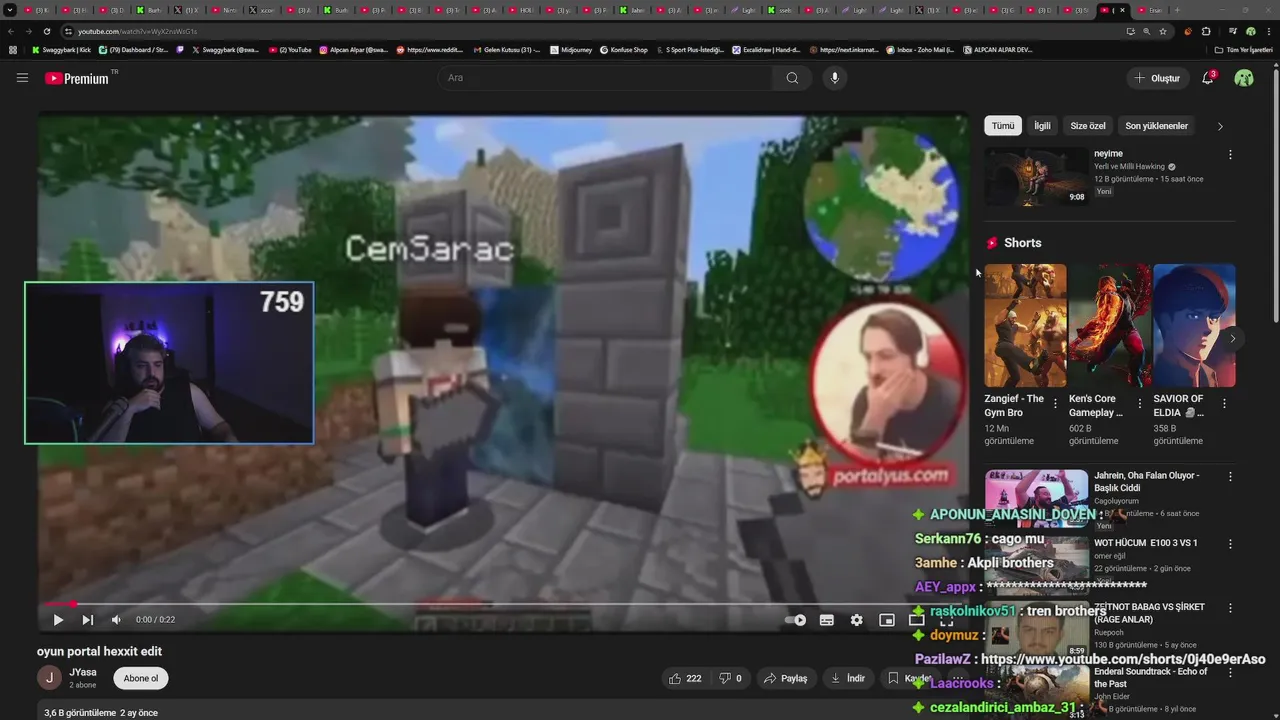Share the video via Paylaş

coord(786,678)
